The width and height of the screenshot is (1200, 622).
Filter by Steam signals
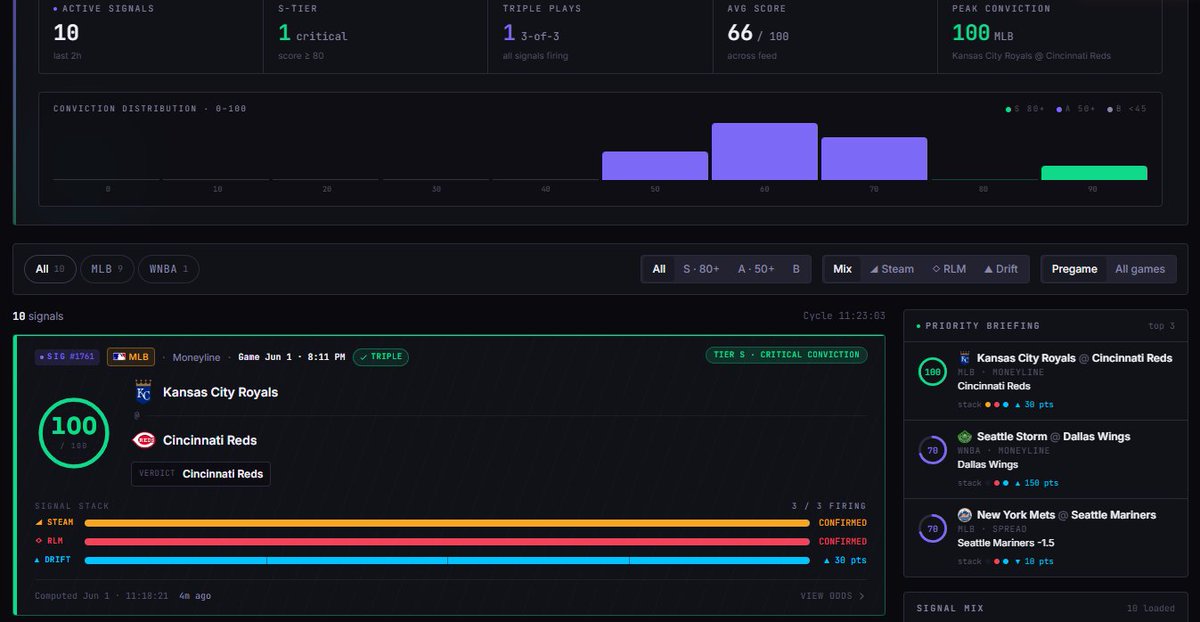891,269
